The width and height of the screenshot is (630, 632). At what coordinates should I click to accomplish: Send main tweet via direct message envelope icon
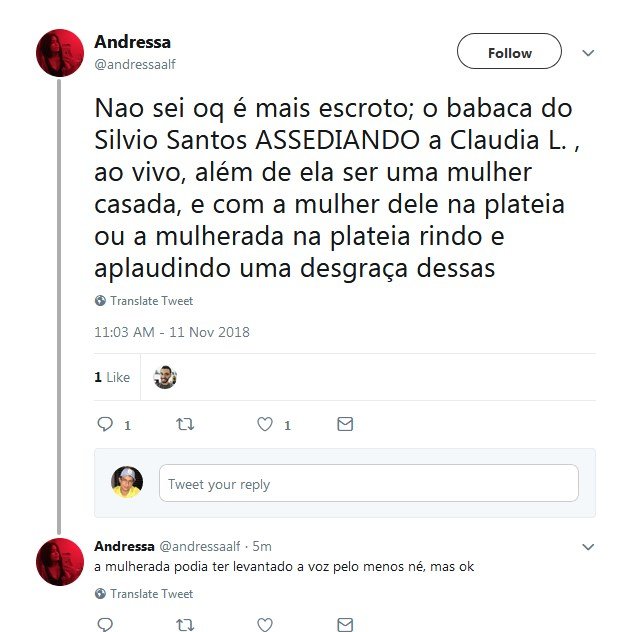pyautogui.click(x=345, y=424)
